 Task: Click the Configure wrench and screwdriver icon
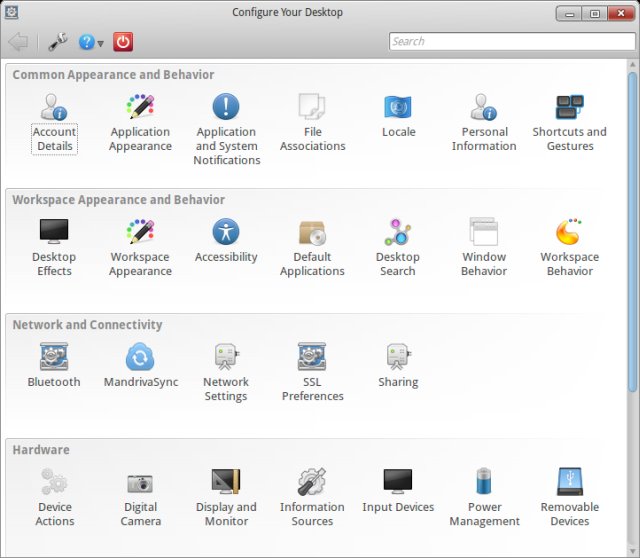58,42
